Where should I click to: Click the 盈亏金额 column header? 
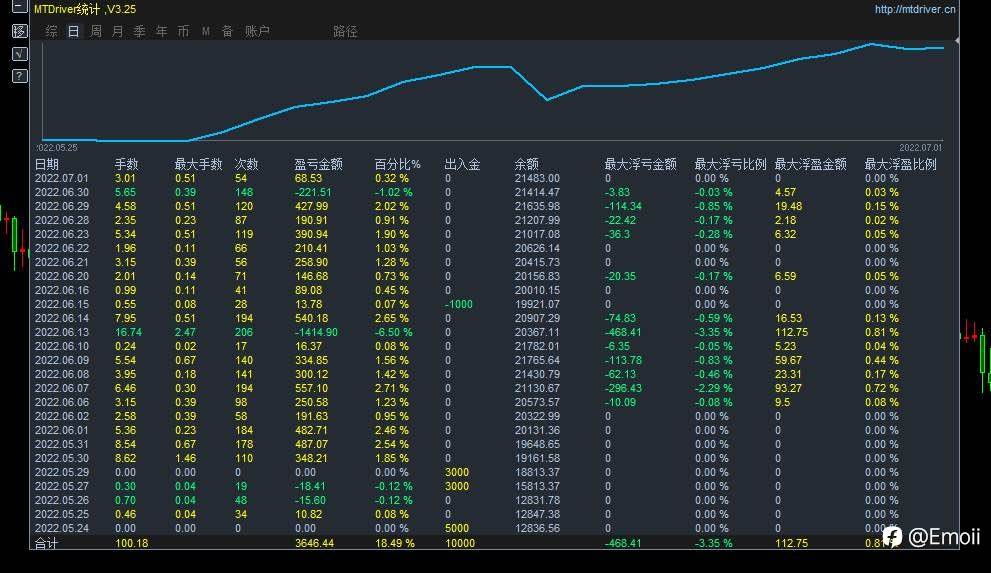pos(319,164)
